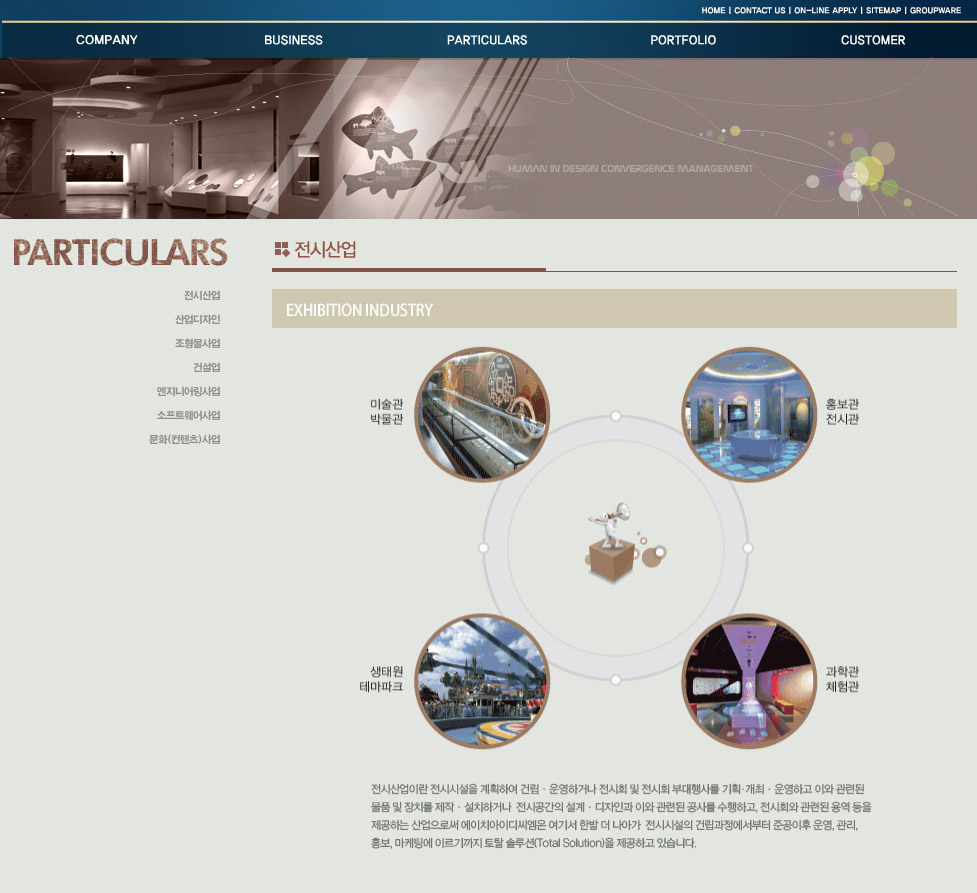
Task: Click the 미술관 박물관 circular photo
Action: coord(482,414)
